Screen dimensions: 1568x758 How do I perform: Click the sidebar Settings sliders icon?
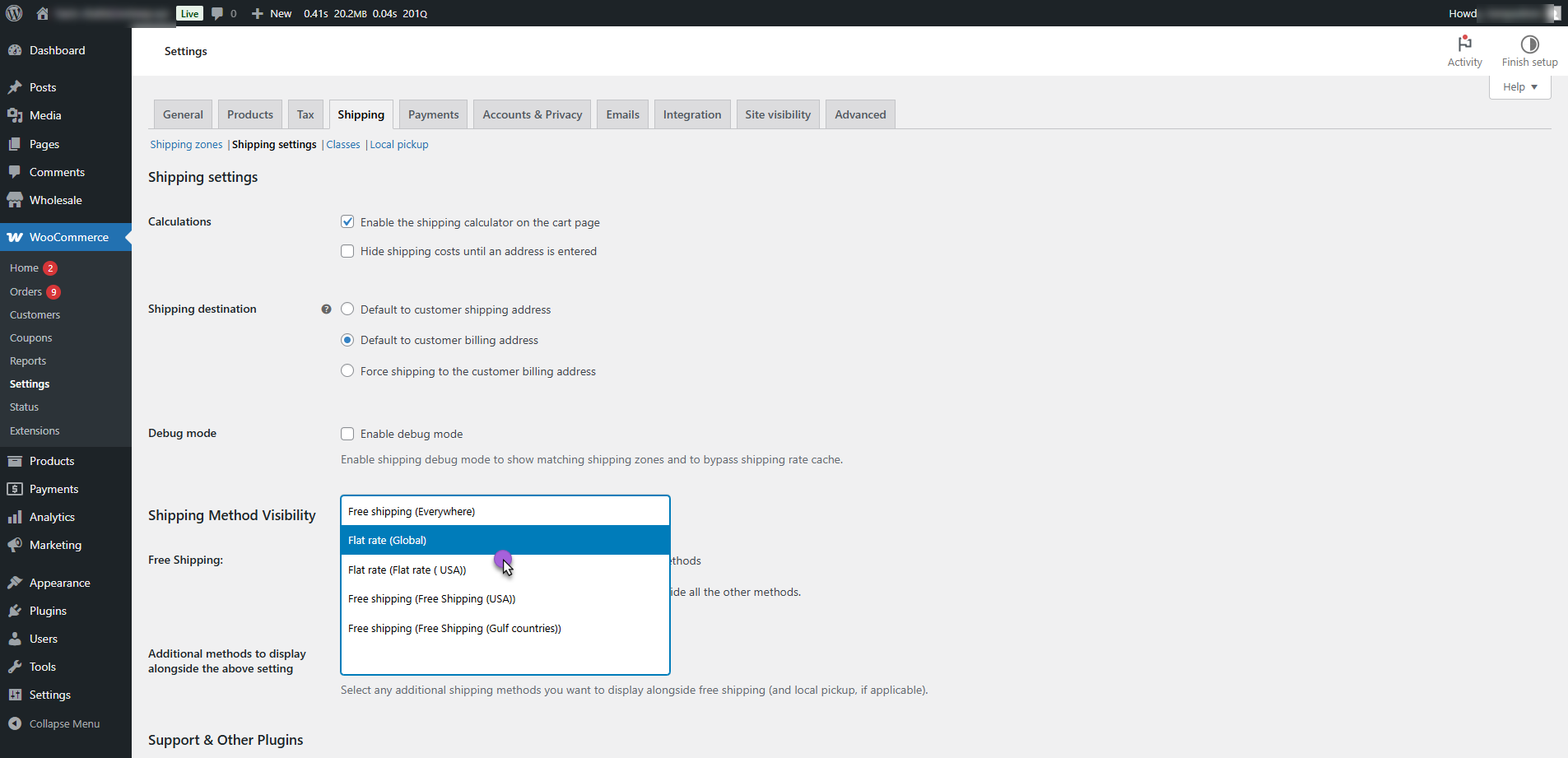pyautogui.click(x=15, y=695)
